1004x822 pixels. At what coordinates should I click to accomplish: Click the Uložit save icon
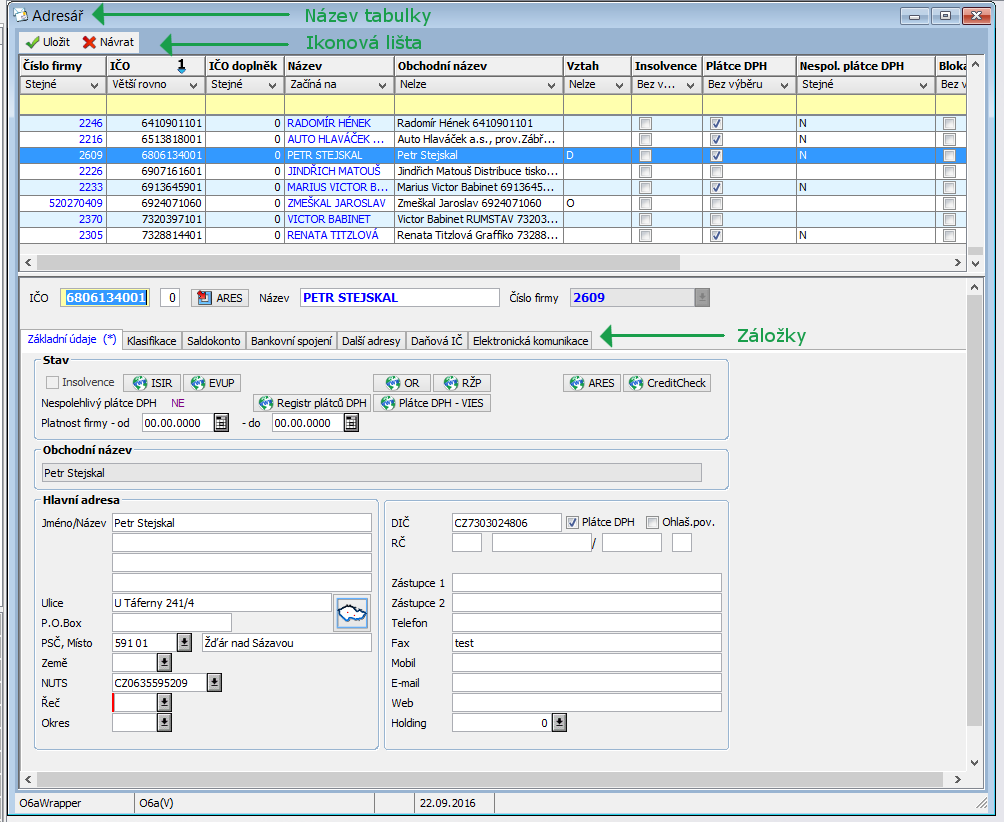32,43
